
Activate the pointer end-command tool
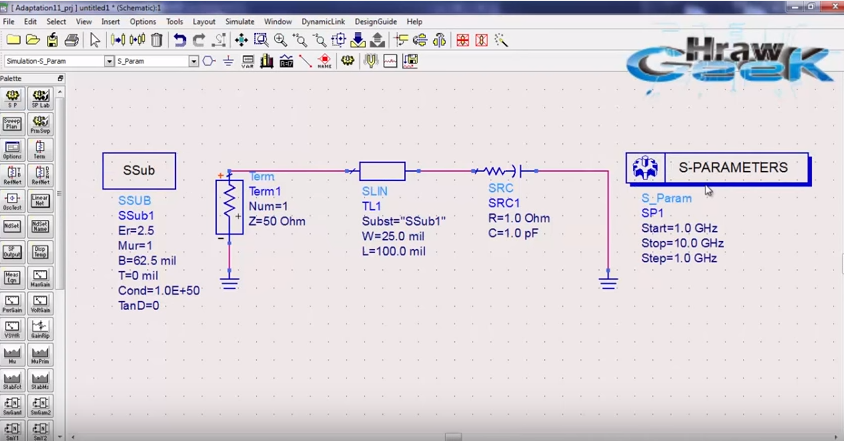click(x=95, y=40)
